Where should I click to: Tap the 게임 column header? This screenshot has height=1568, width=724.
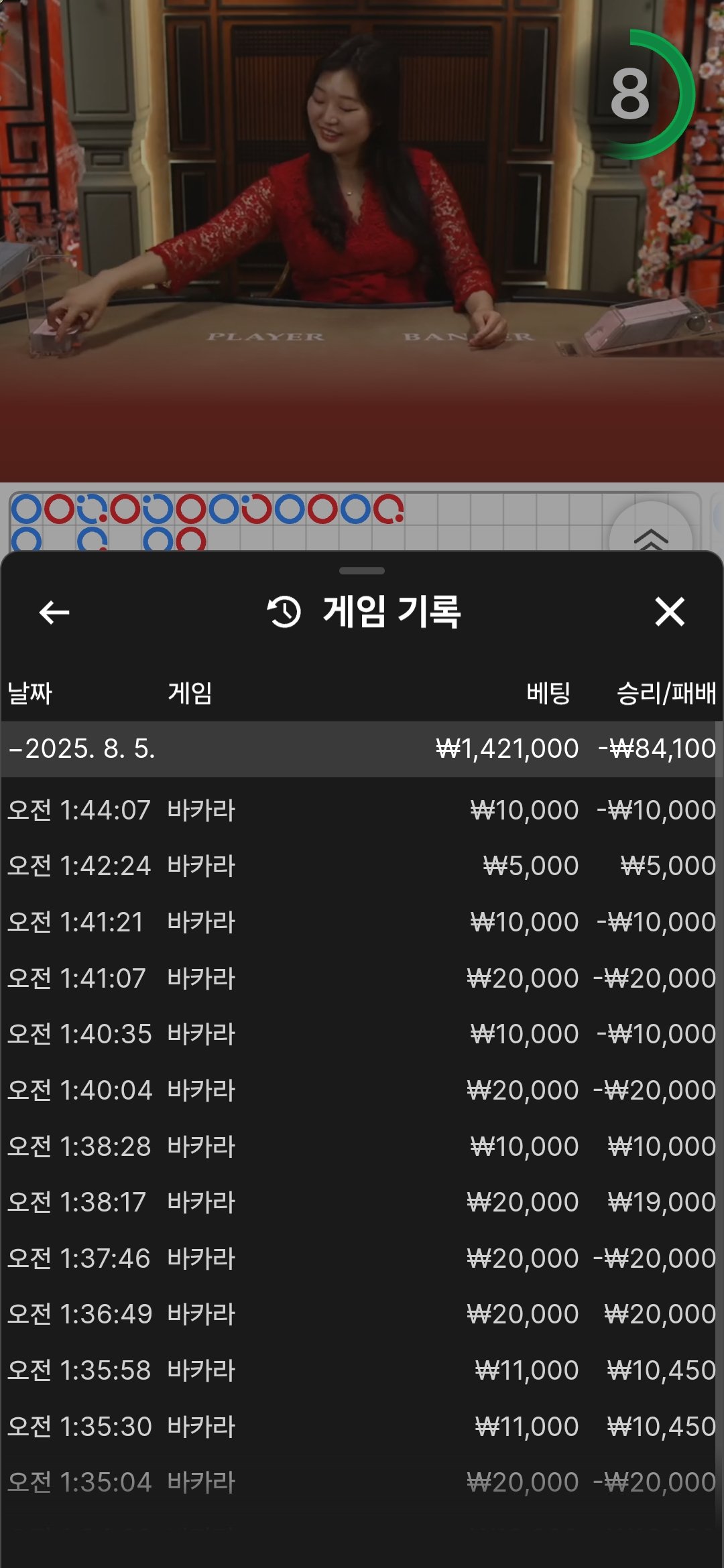(190, 693)
